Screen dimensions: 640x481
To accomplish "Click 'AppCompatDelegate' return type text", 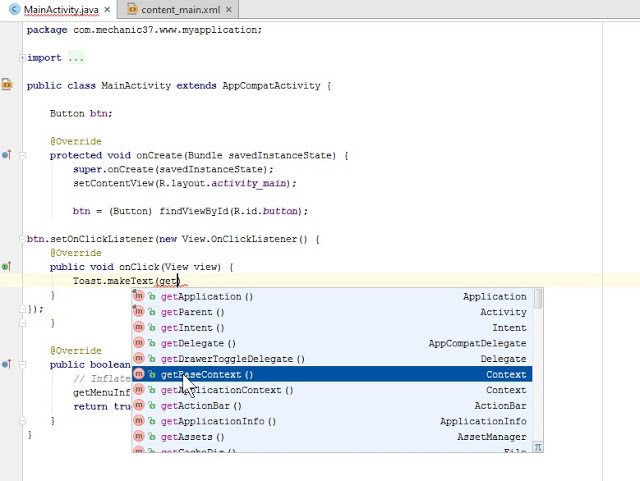I will (478, 343).
